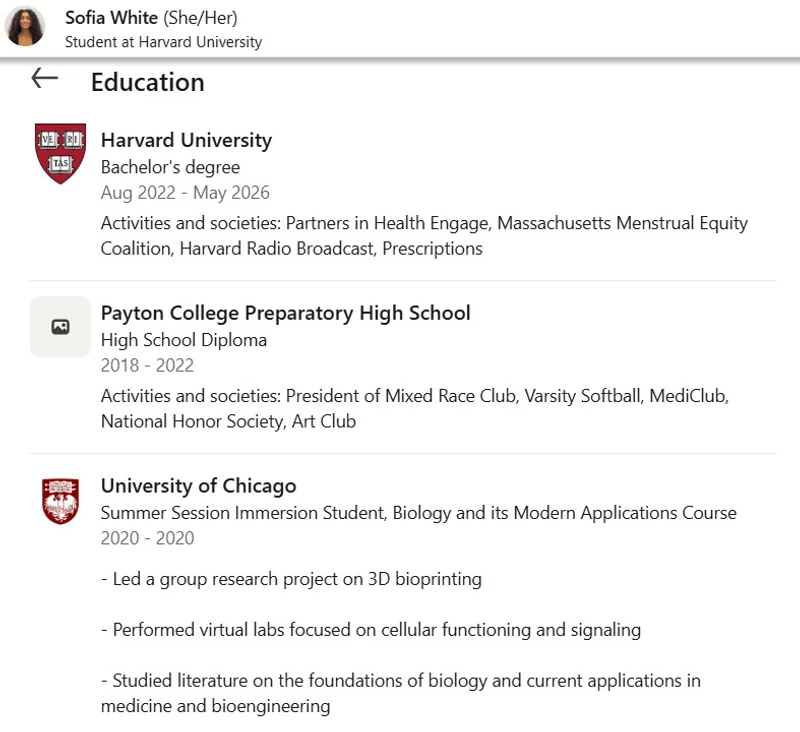Click the Payton College Prep placeholder logo
The height and width of the screenshot is (732, 800).
pos(60,326)
